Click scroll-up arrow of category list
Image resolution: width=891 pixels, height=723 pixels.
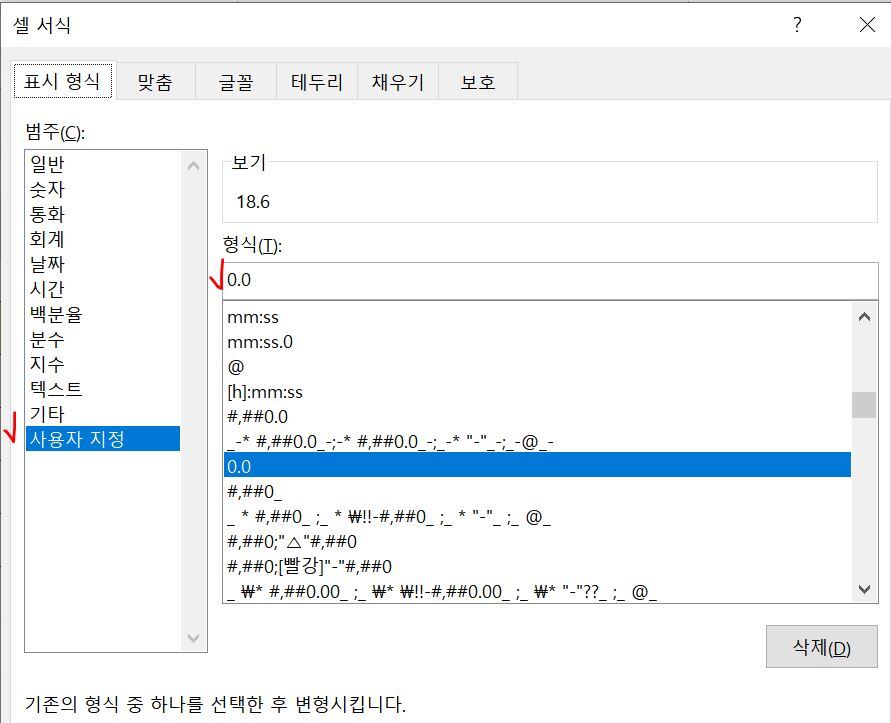193,165
